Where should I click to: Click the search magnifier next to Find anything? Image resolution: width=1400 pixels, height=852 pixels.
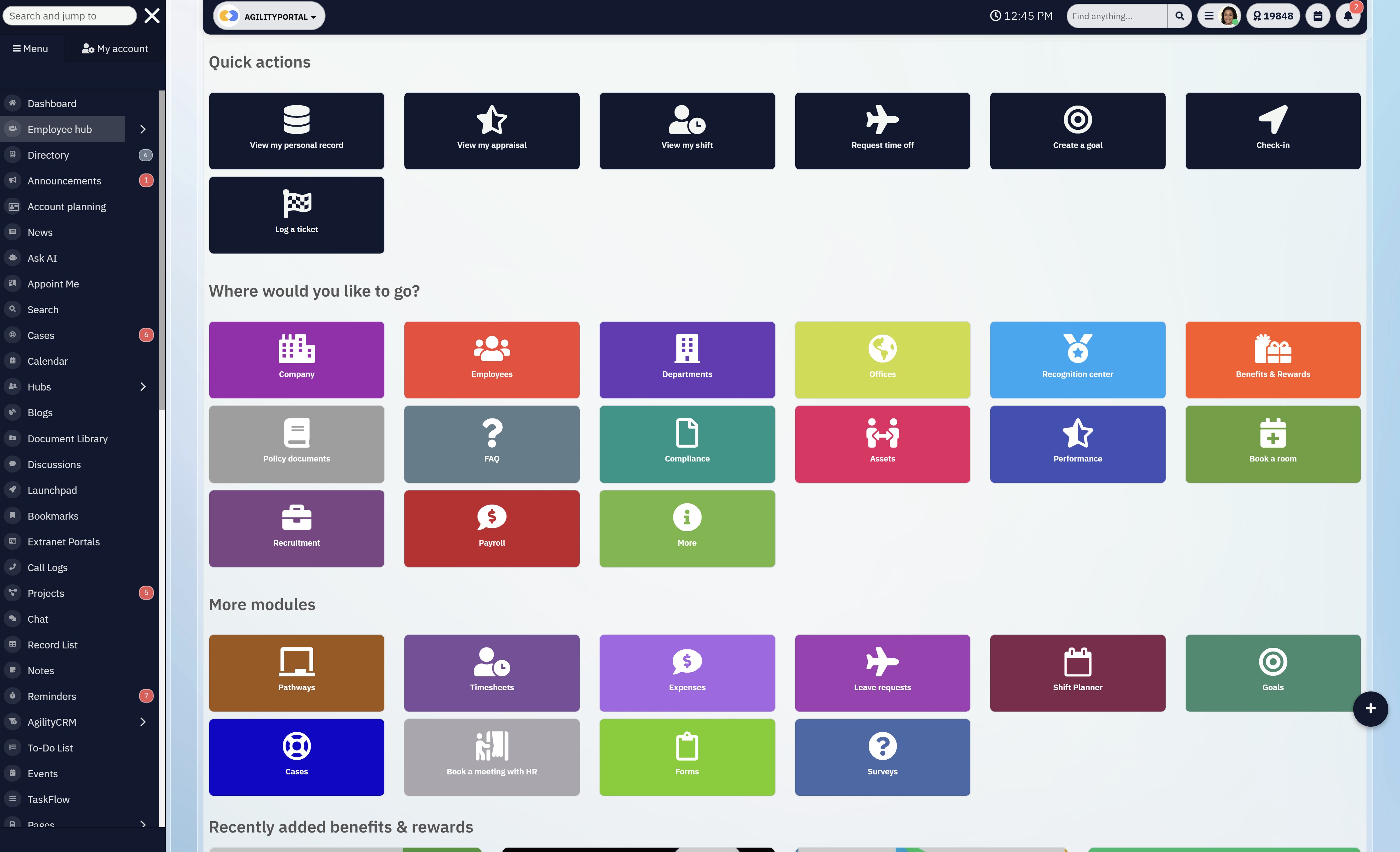coord(1179,15)
